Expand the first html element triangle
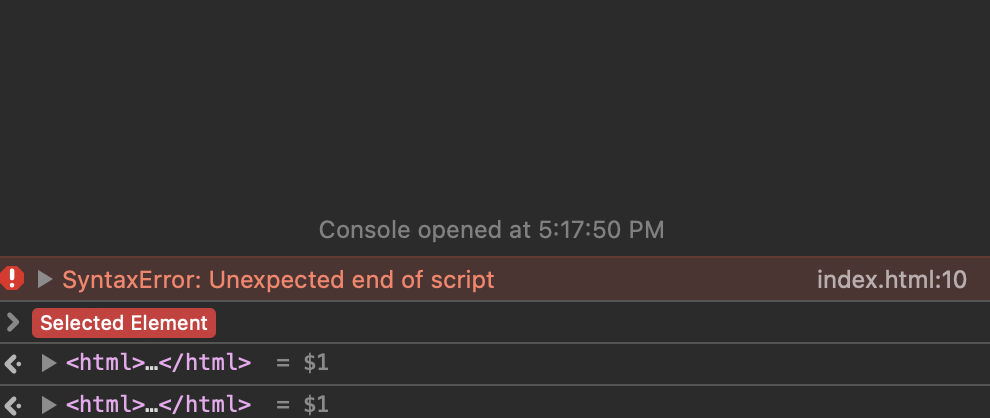 point(49,363)
